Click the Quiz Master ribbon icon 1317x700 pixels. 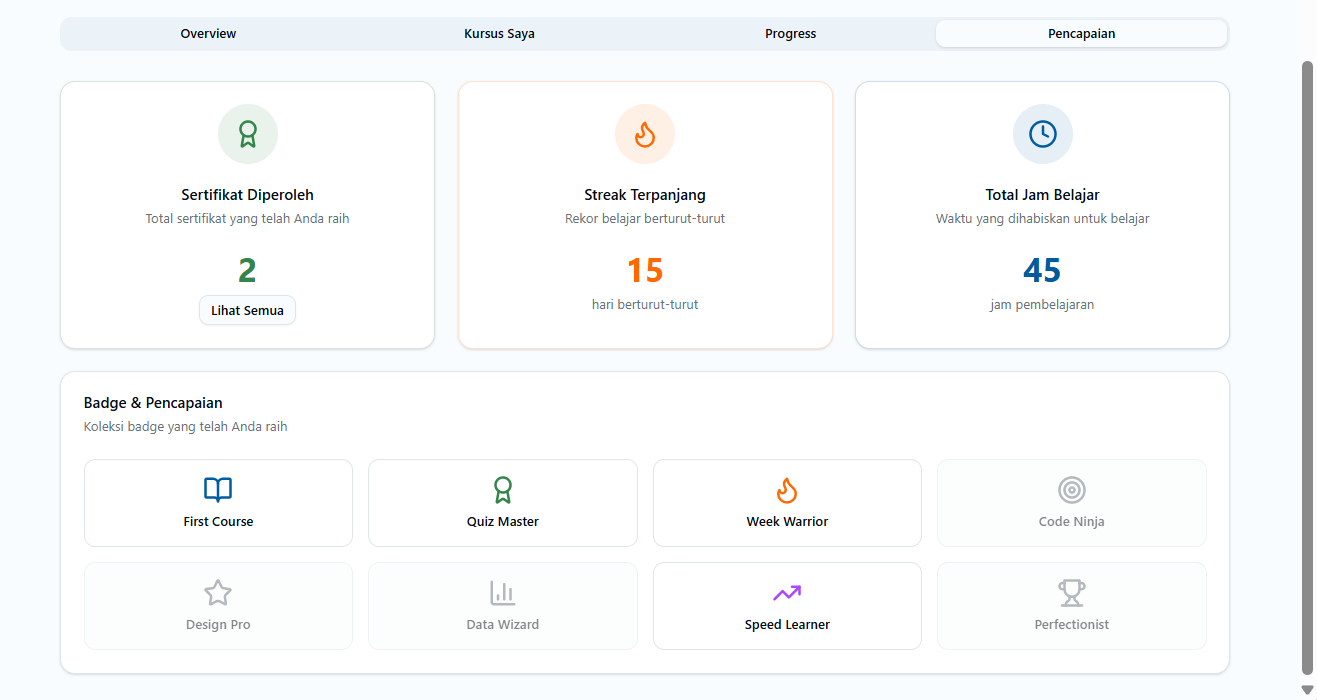click(503, 490)
